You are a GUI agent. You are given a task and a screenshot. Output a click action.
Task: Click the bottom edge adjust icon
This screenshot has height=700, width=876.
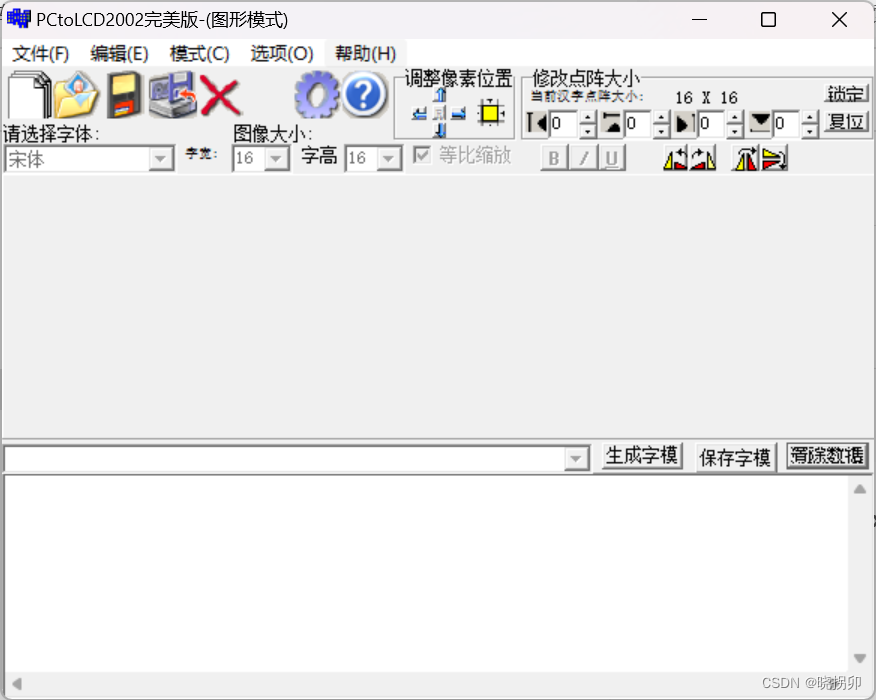[x=760, y=123]
